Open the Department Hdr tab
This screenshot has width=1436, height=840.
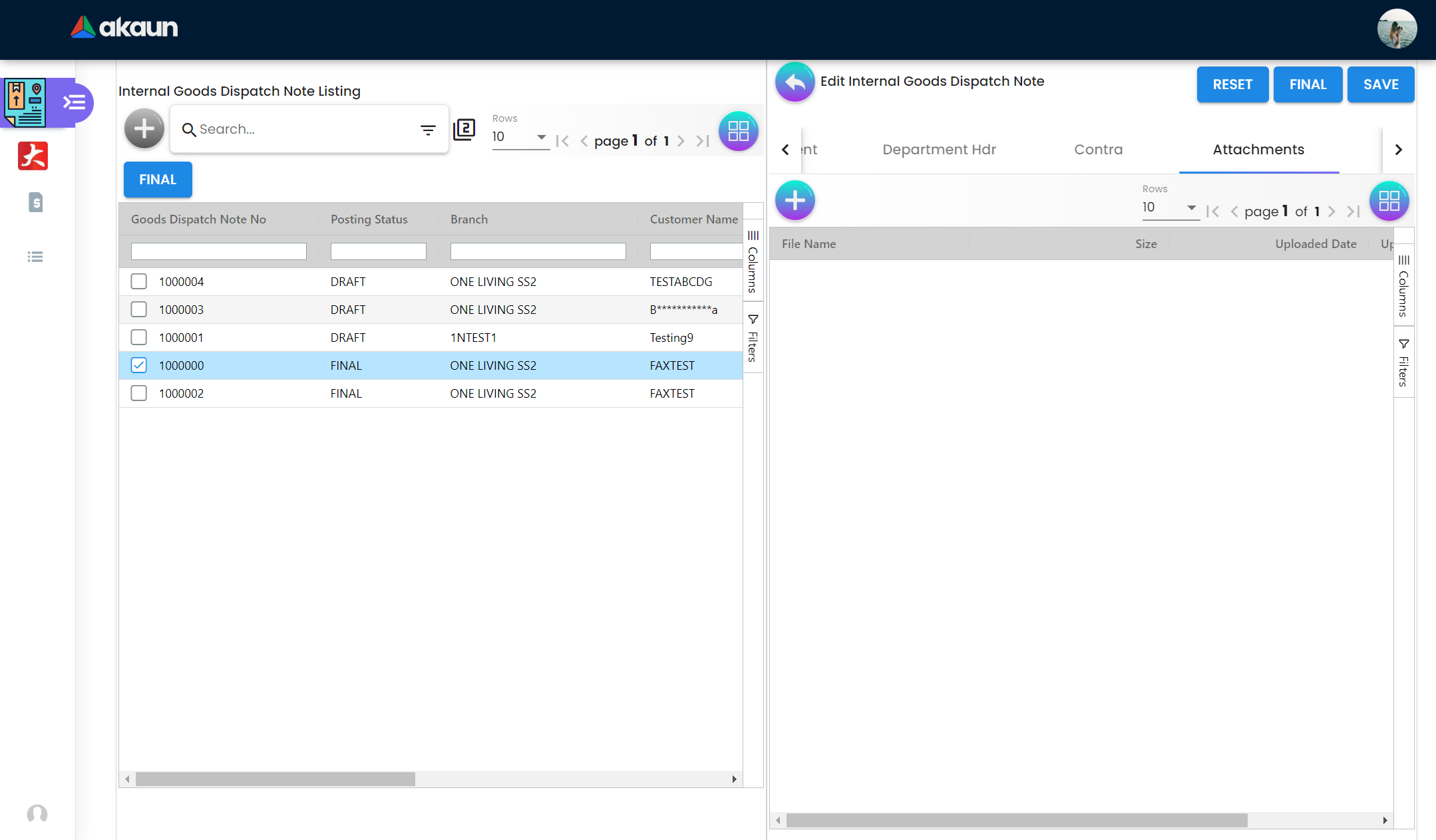point(939,150)
